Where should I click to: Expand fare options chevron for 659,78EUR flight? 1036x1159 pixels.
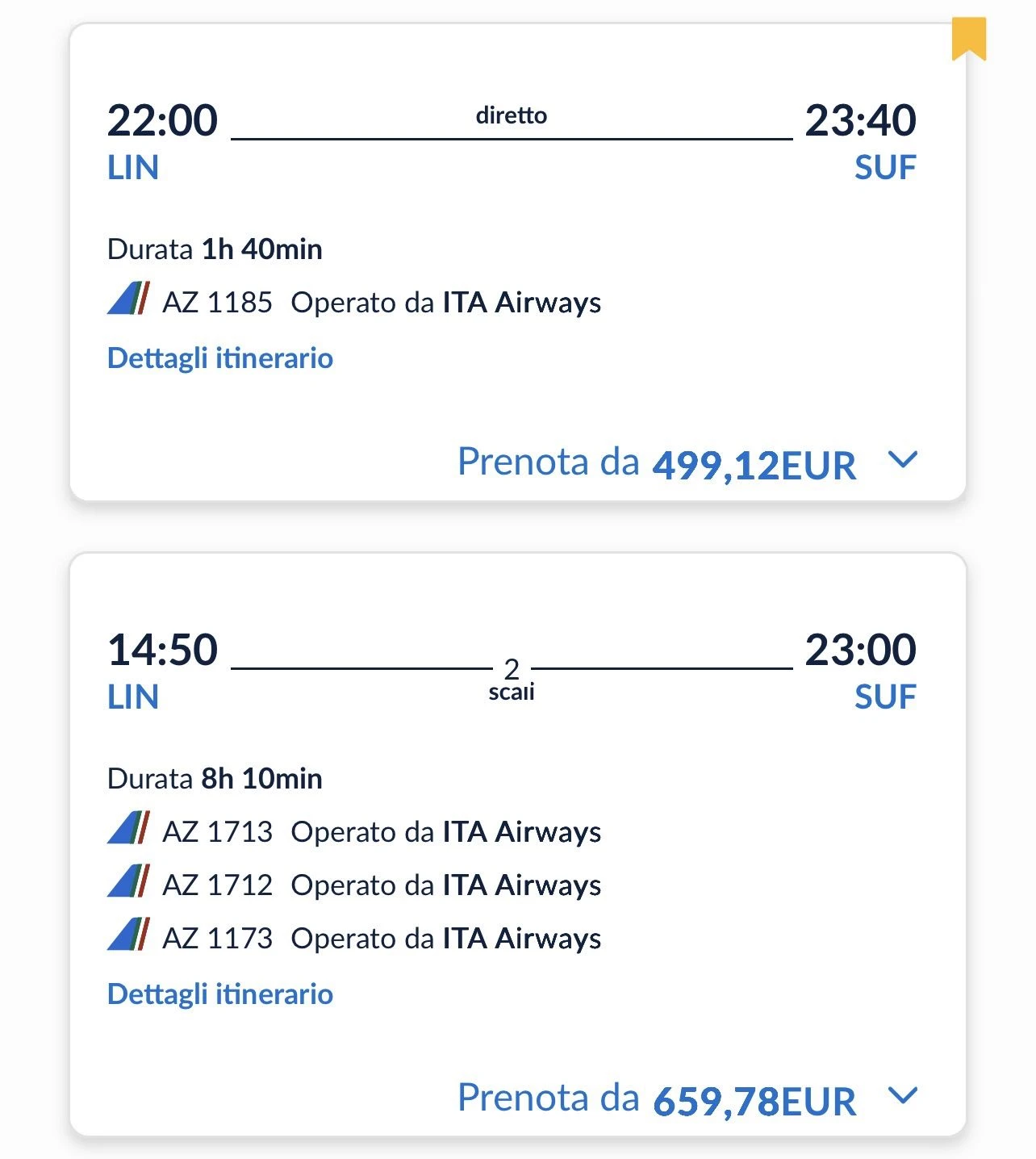coord(902,1096)
